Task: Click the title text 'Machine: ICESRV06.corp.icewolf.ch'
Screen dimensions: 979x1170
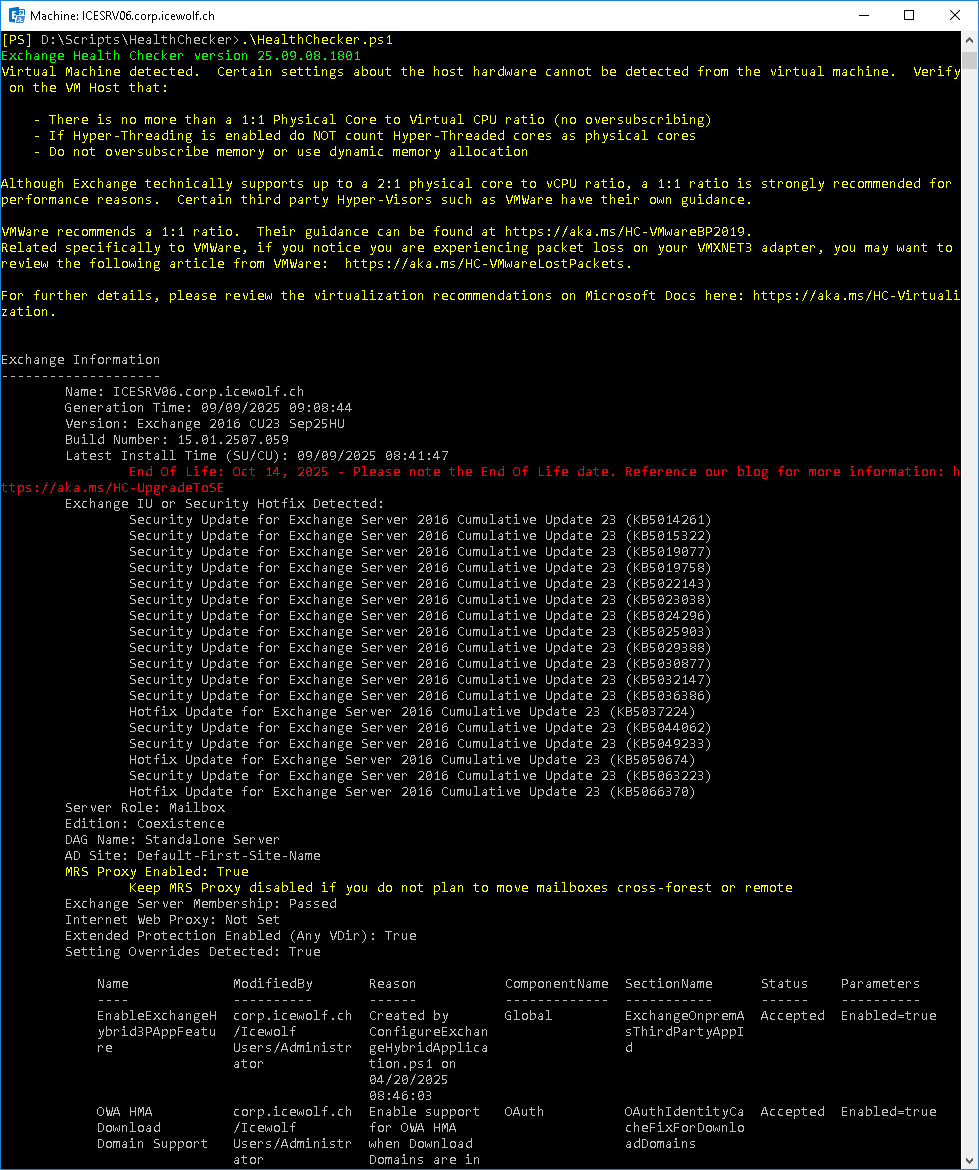Action: coord(122,16)
